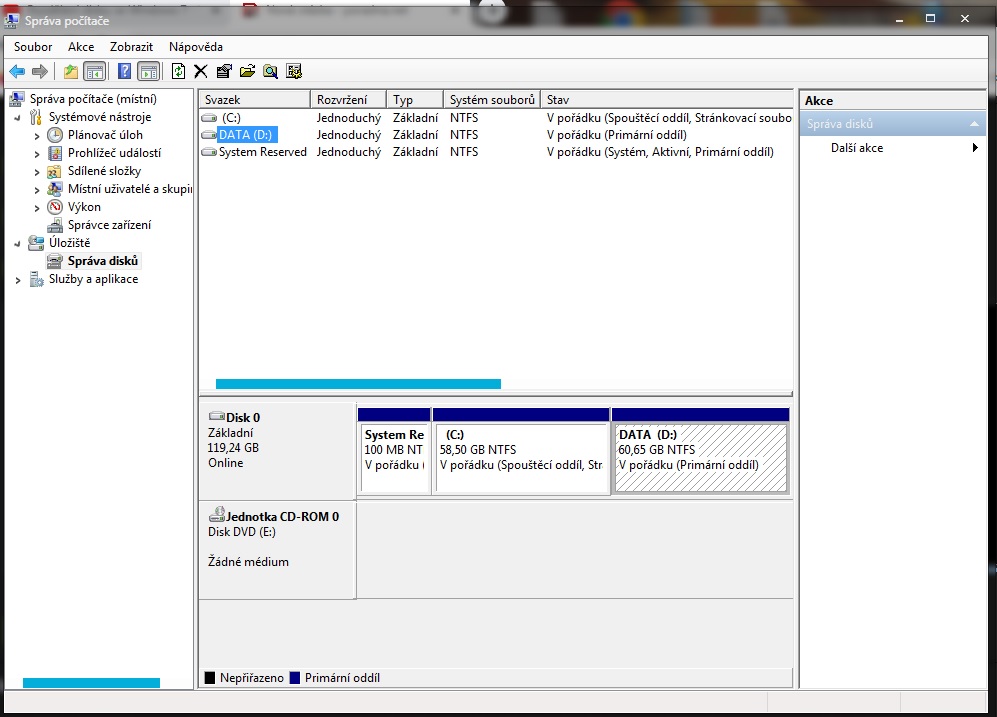Click the Open folder icon in the toolbar
The image size is (997, 717).
coord(247,71)
